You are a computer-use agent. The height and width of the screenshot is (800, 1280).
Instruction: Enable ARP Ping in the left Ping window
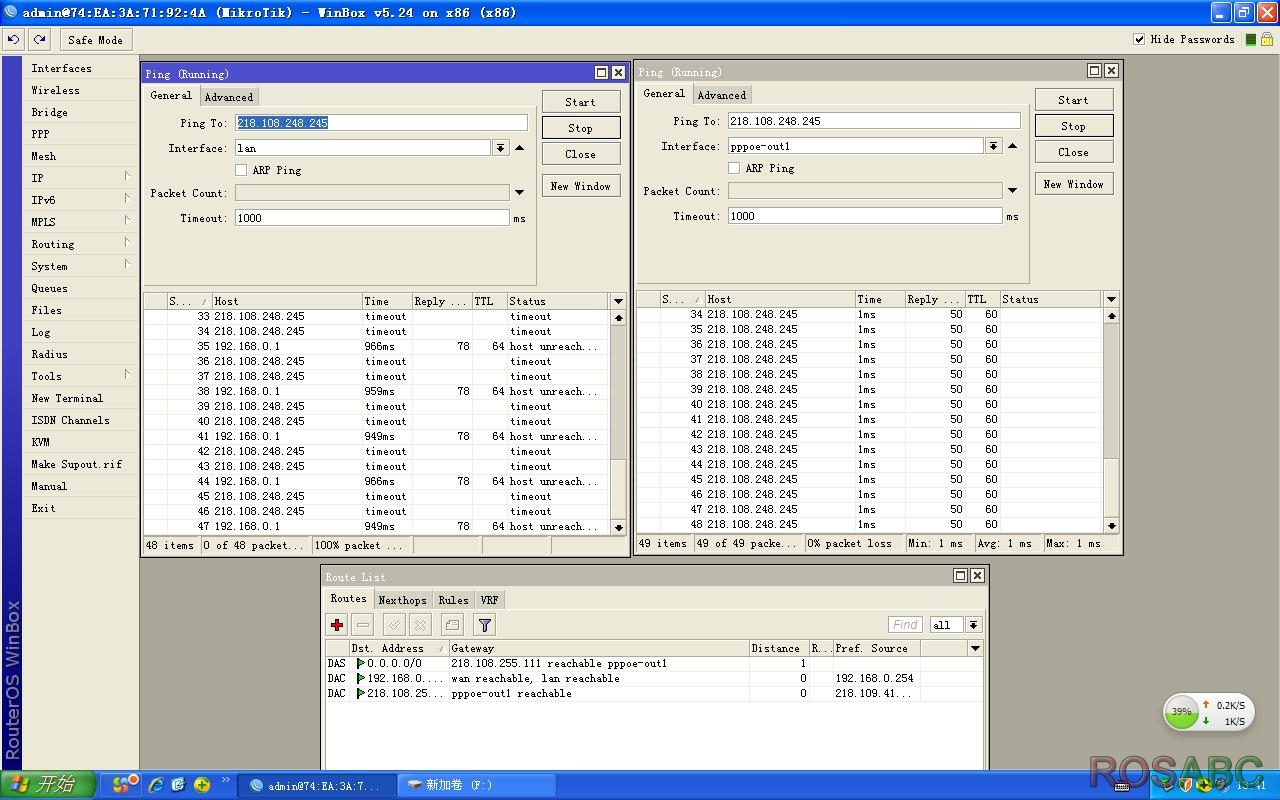point(241,170)
